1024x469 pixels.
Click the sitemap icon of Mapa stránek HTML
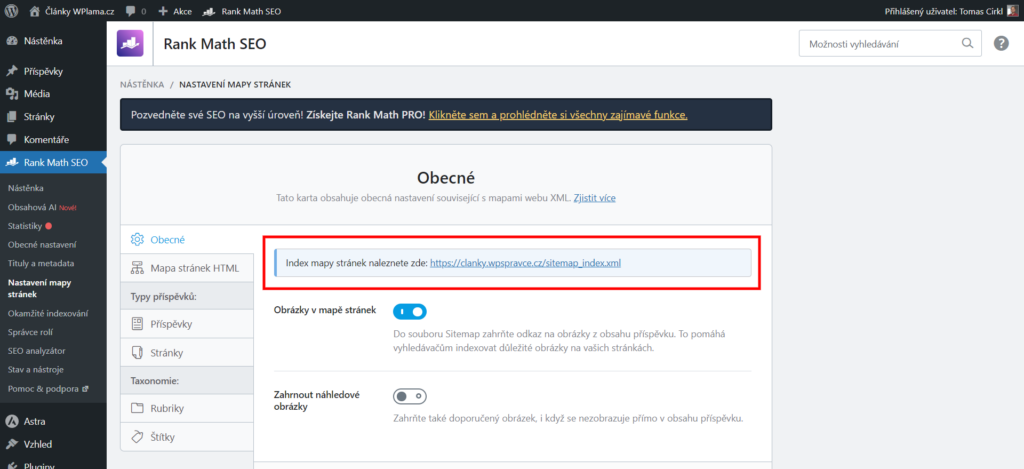pyautogui.click(x=137, y=268)
